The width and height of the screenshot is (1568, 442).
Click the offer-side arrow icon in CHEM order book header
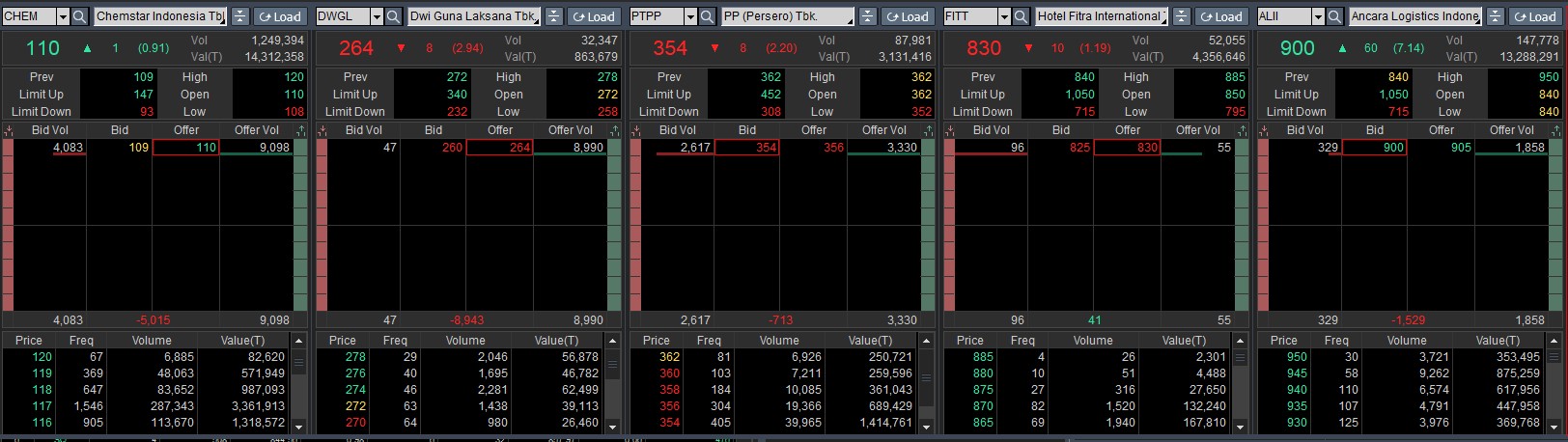300,130
